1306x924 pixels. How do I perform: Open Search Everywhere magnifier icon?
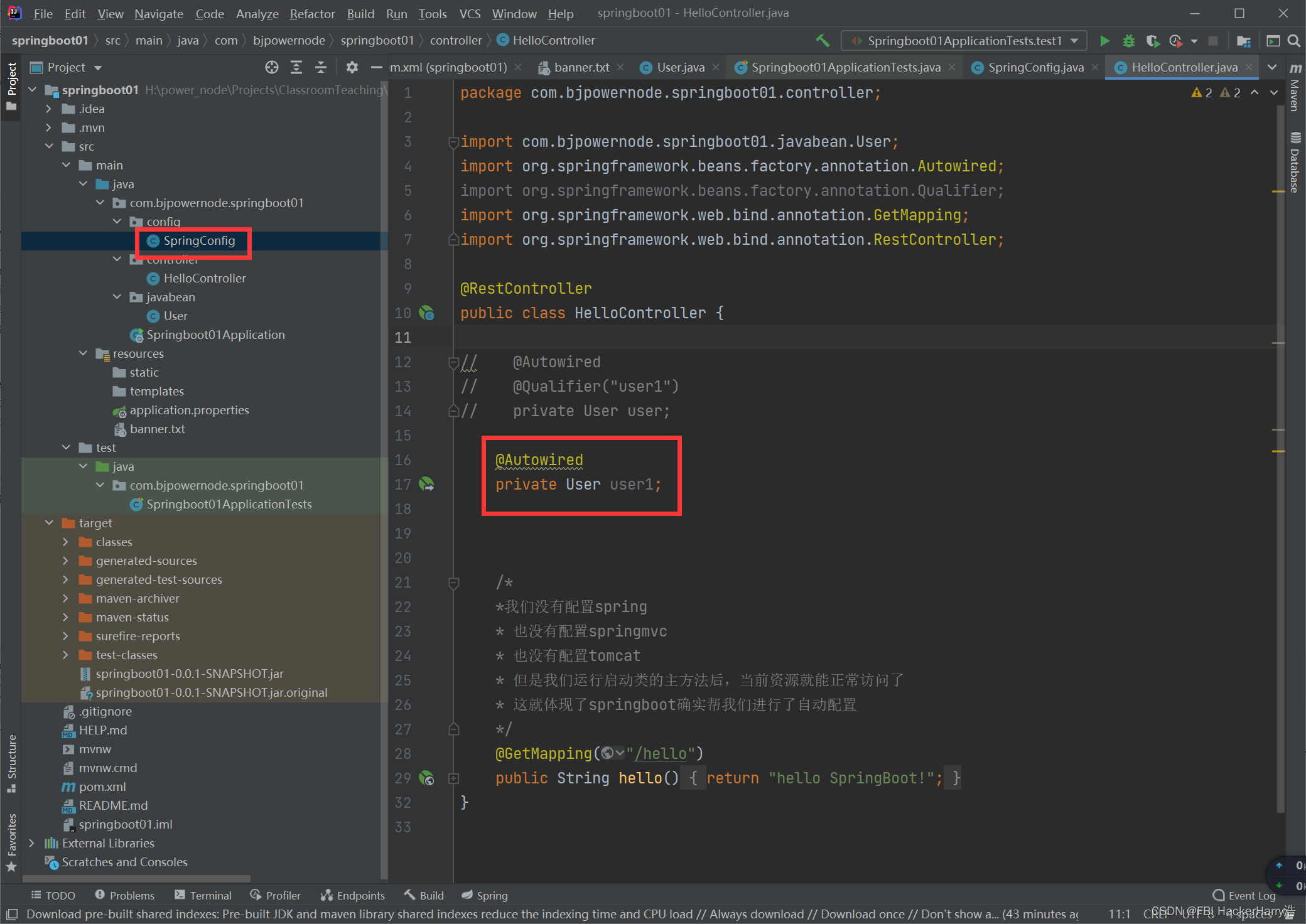pyautogui.click(x=1294, y=41)
